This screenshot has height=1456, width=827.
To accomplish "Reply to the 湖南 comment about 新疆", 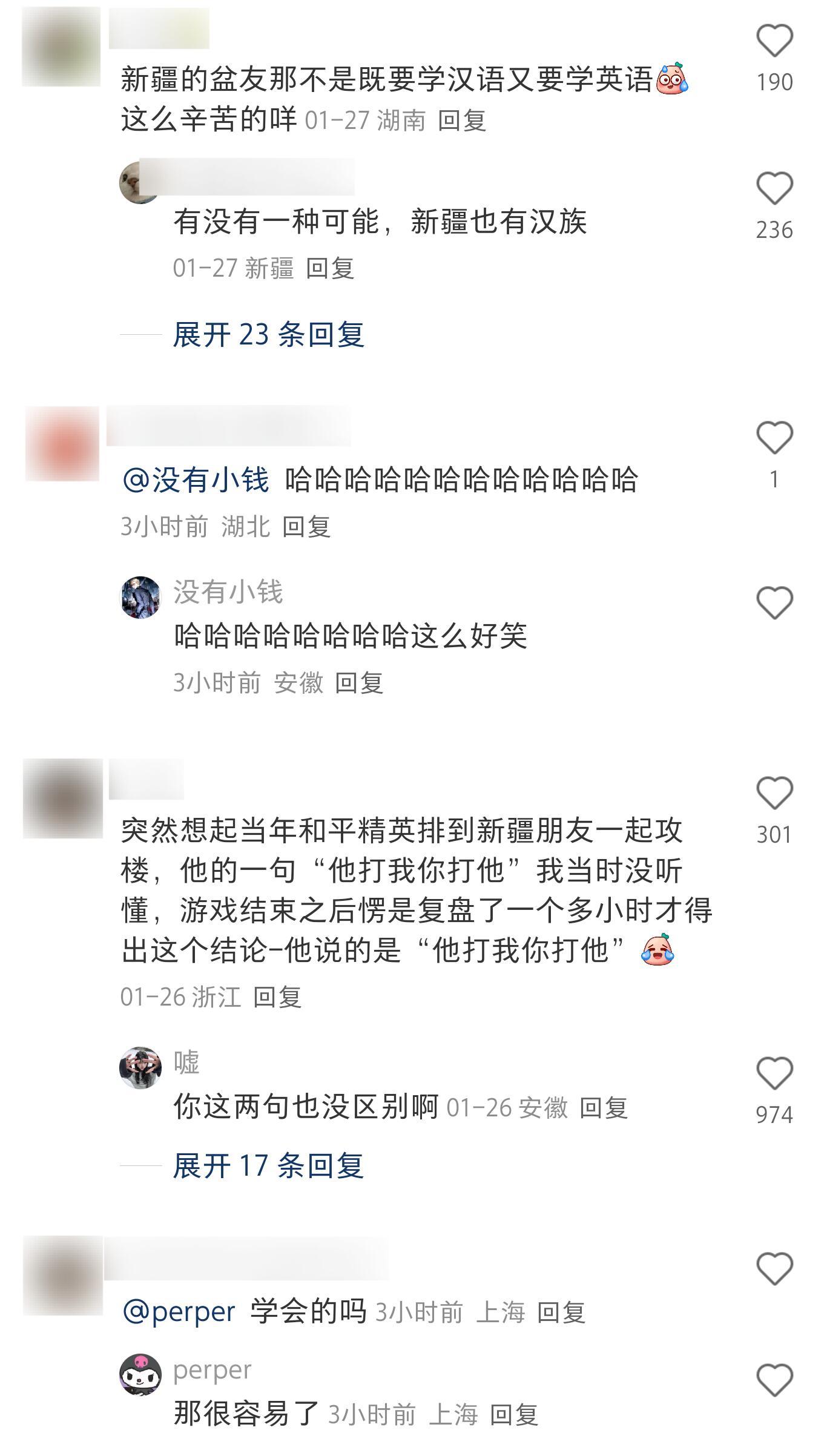I will click(462, 120).
